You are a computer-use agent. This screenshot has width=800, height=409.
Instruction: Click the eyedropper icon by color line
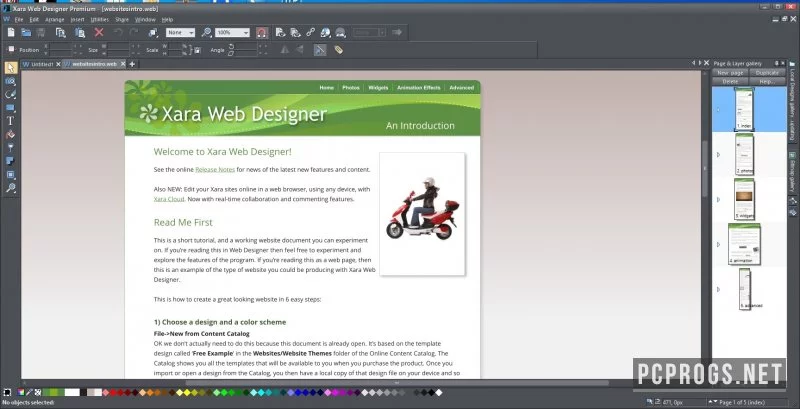[x=29, y=392]
